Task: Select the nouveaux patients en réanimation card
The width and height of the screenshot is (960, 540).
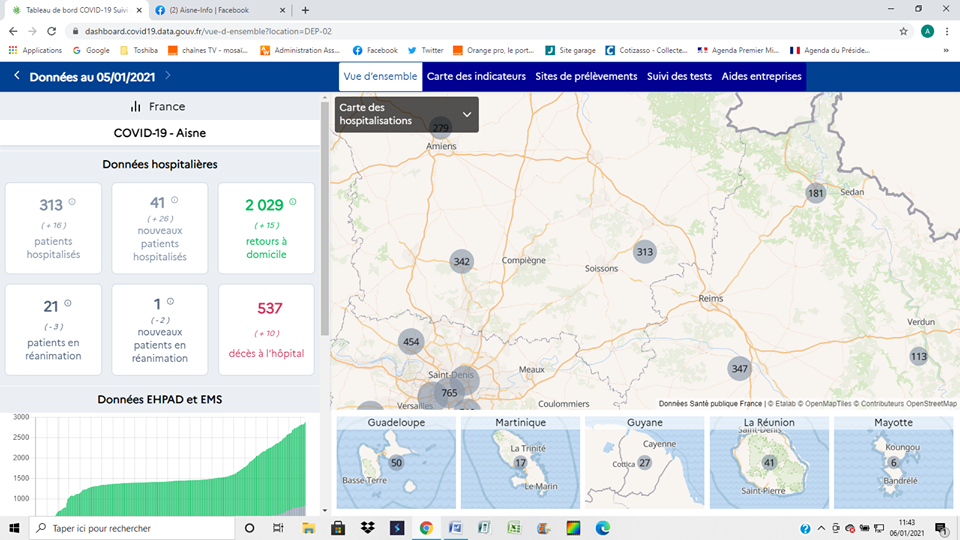Action: 160,329
